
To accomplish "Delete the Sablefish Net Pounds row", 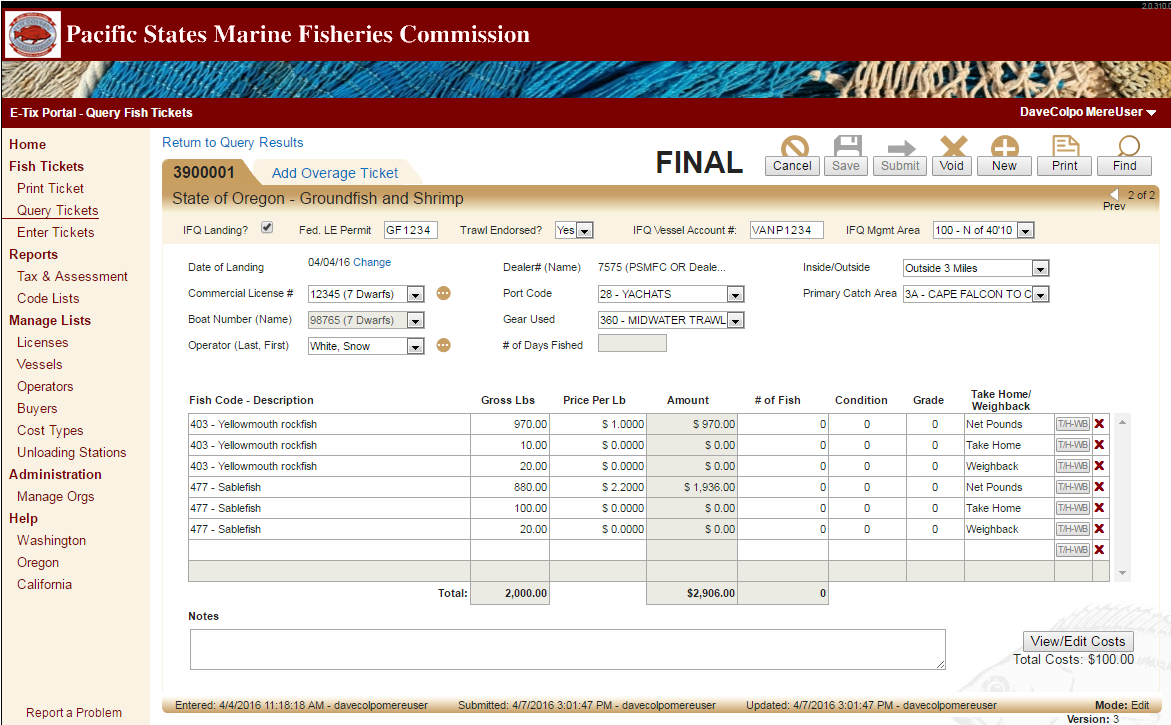I will tap(1099, 486).
